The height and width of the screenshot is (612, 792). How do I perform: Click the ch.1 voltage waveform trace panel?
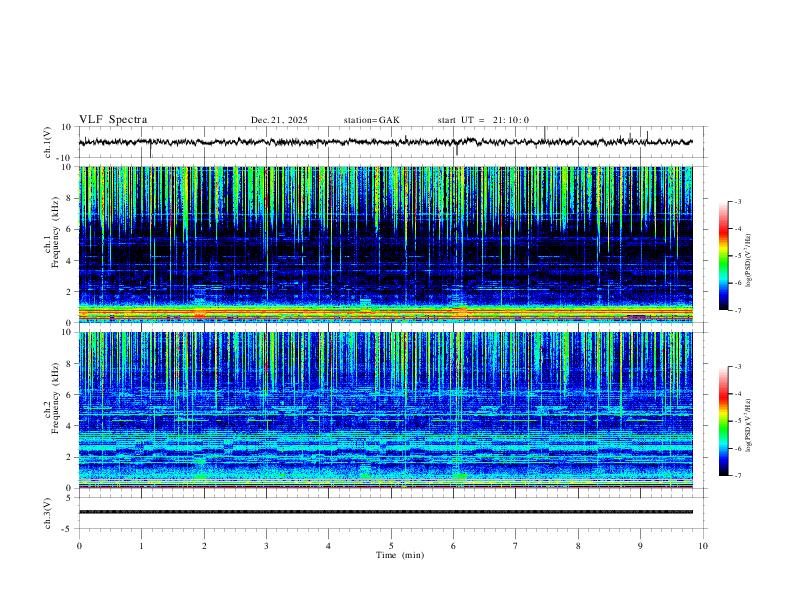[393, 142]
